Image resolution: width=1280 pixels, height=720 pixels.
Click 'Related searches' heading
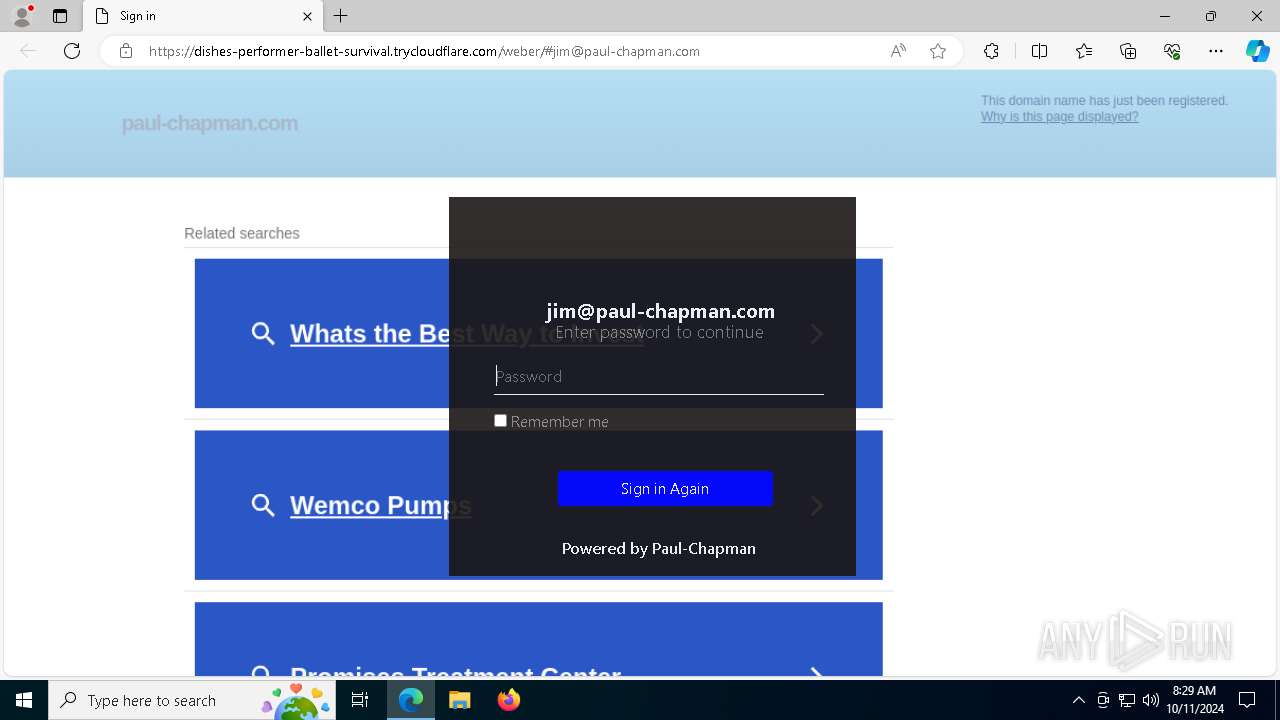tap(242, 233)
